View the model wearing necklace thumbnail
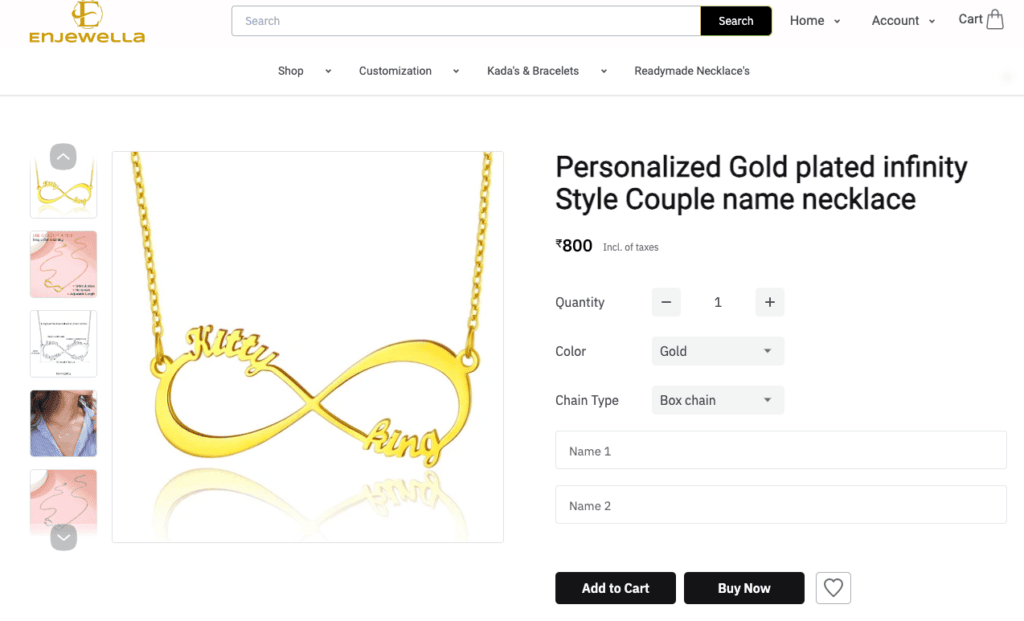Viewport: 1024px width, 621px height. coord(63,423)
